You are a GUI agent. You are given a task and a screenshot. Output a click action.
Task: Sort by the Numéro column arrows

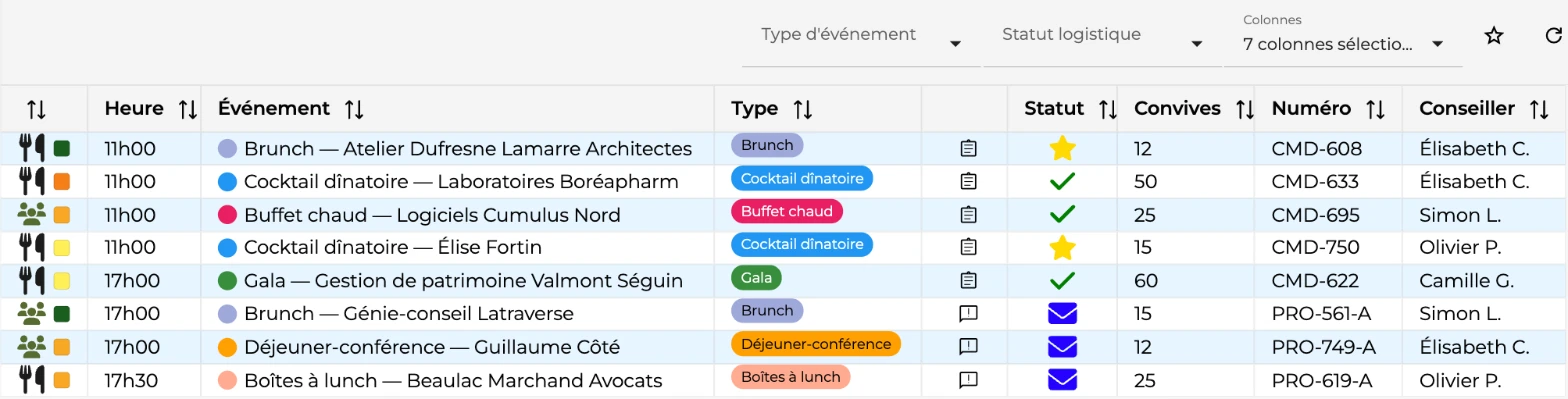1375,109
